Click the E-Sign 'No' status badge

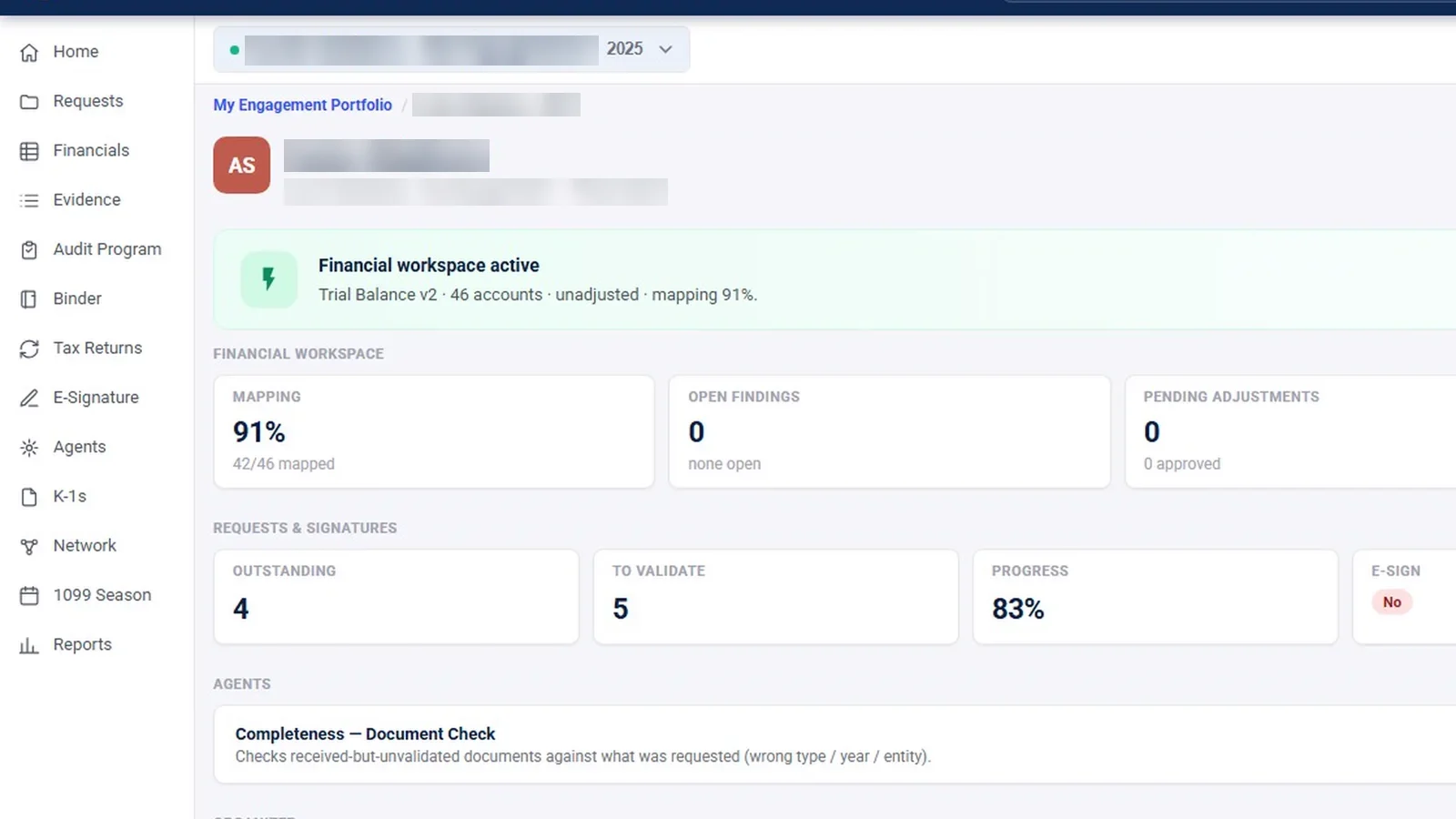[1391, 602]
